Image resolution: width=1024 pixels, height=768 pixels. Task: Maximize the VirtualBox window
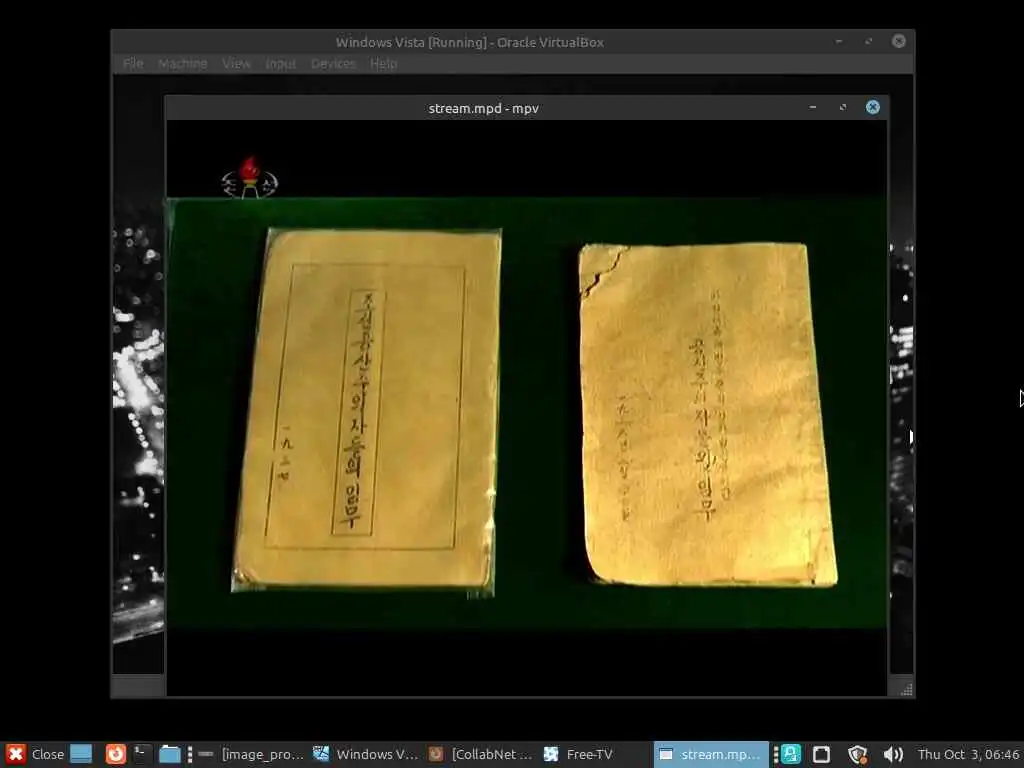(x=869, y=41)
